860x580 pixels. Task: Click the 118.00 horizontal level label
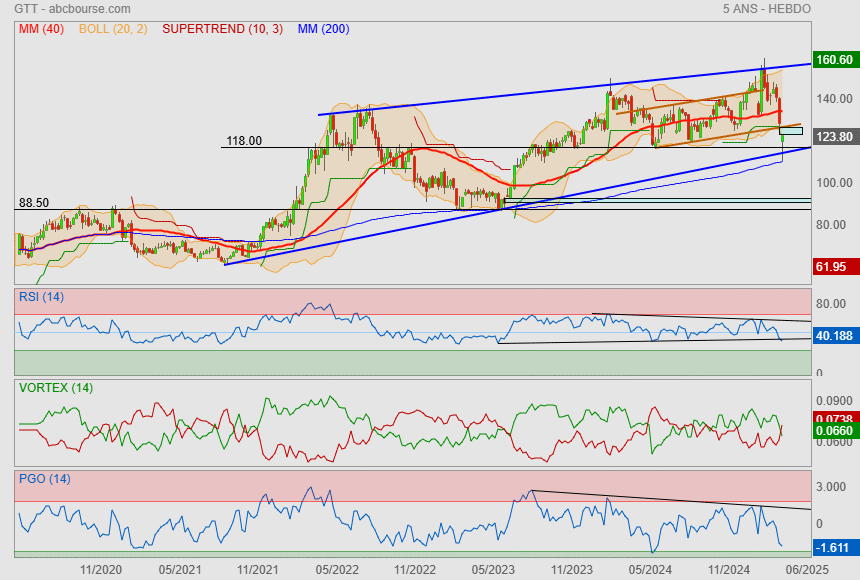pos(244,141)
